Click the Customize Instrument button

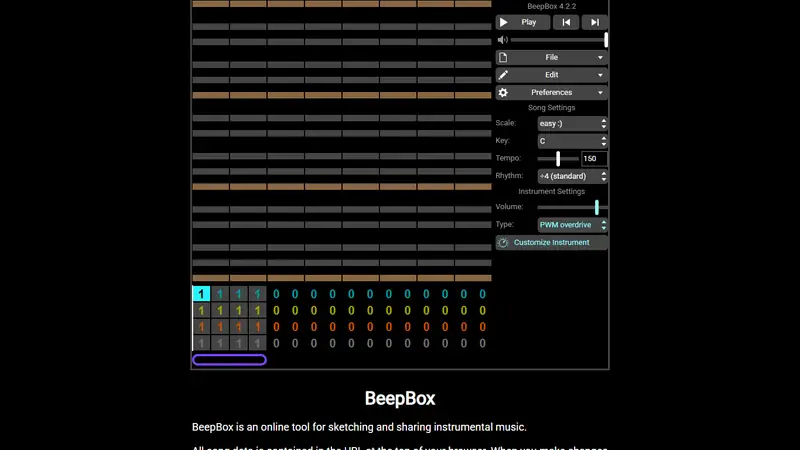point(552,242)
